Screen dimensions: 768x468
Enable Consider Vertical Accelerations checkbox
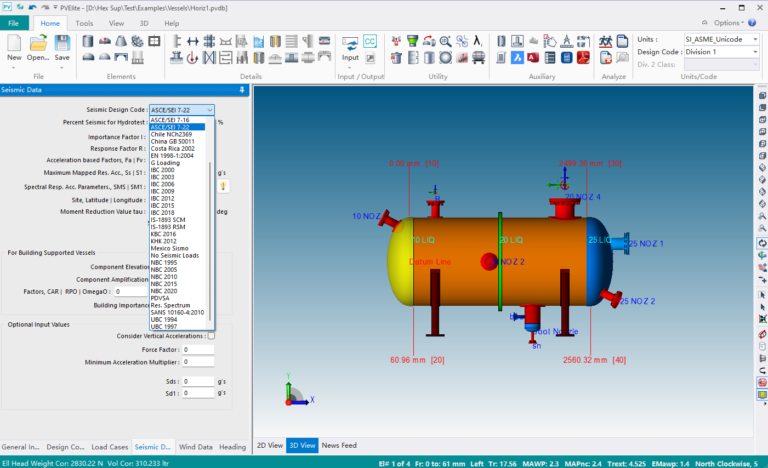(x=211, y=336)
